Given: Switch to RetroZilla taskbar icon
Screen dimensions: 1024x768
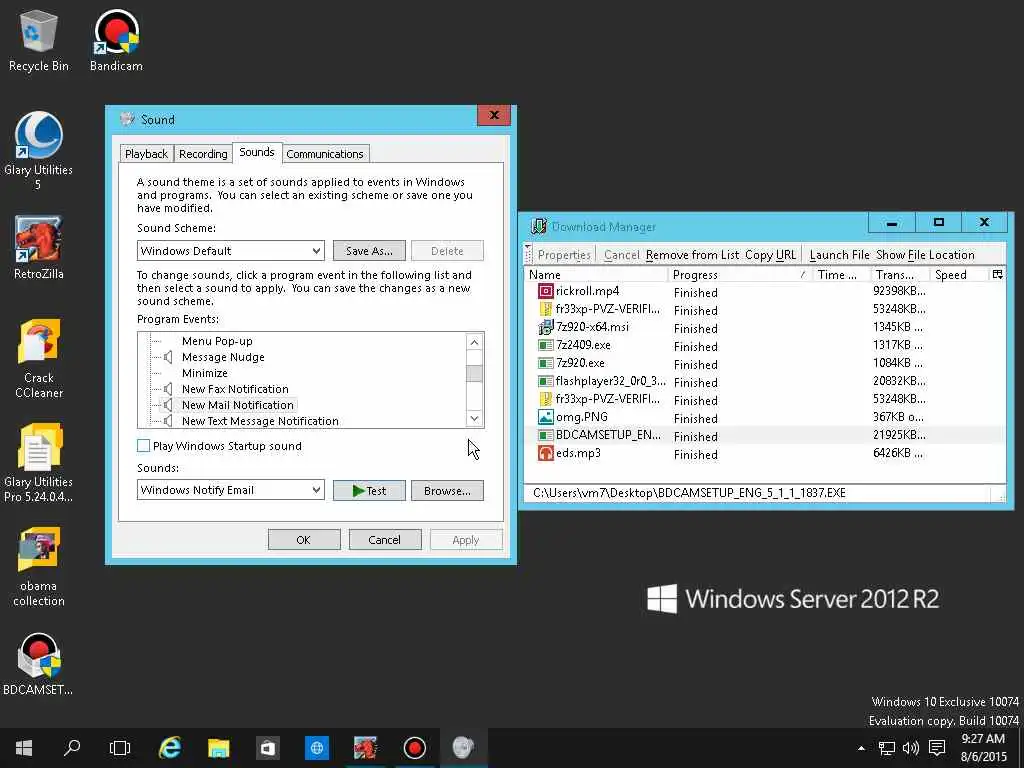Looking at the screenshot, I should (x=366, y=748).
